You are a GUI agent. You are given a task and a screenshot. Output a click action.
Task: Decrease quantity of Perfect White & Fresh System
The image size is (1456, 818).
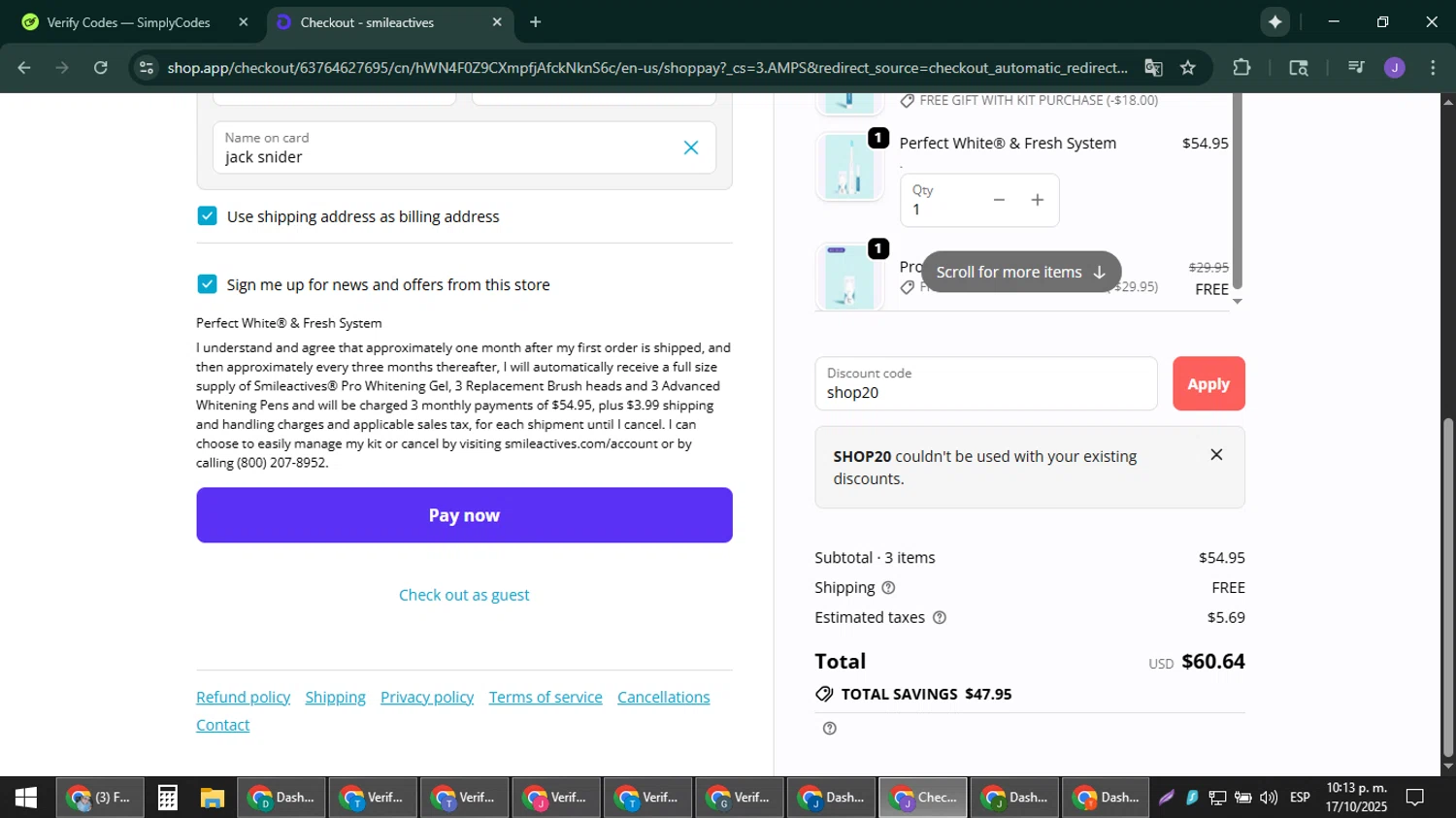point(999,200)
